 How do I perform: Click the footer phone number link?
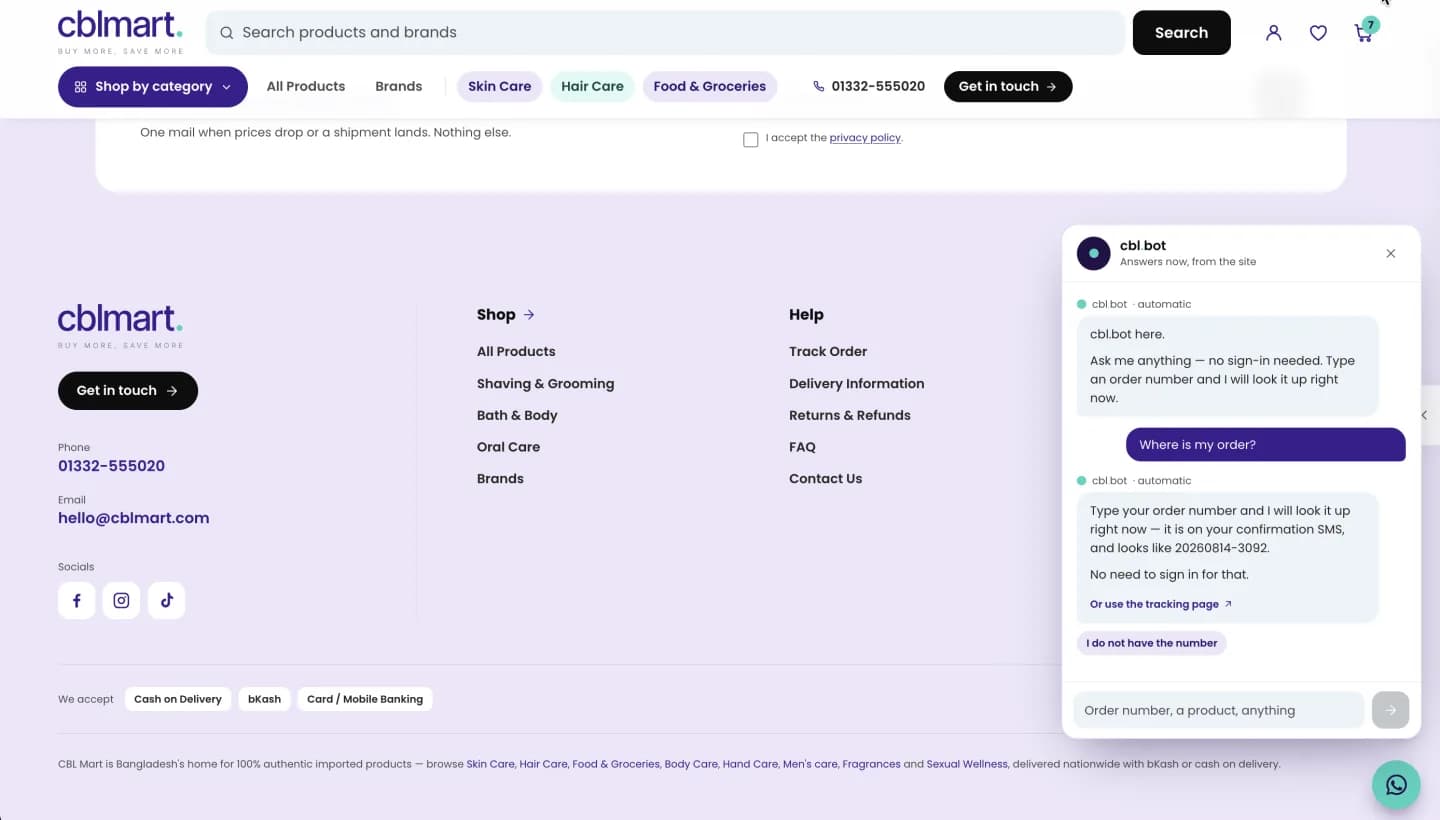pyautogui.click(x=111, y=466)
